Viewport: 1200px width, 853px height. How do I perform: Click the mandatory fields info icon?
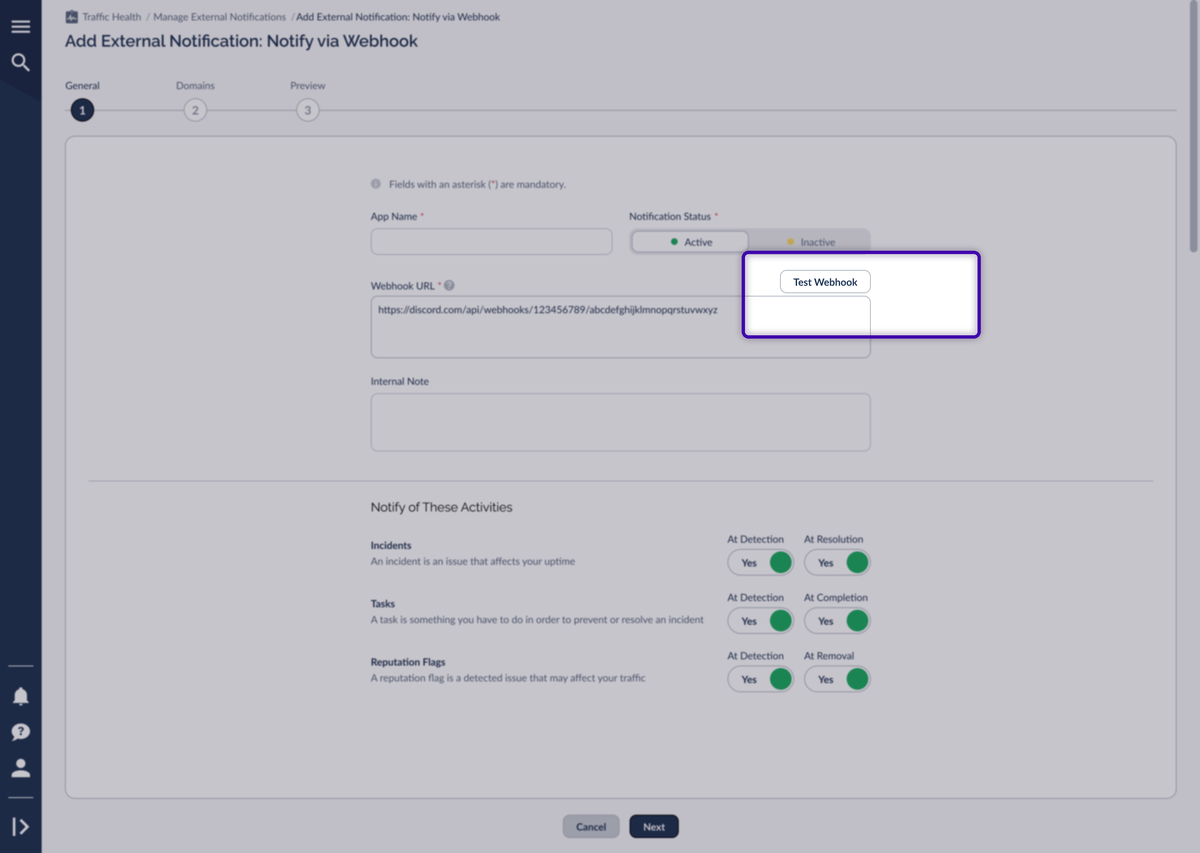click(x=376, y=184)
